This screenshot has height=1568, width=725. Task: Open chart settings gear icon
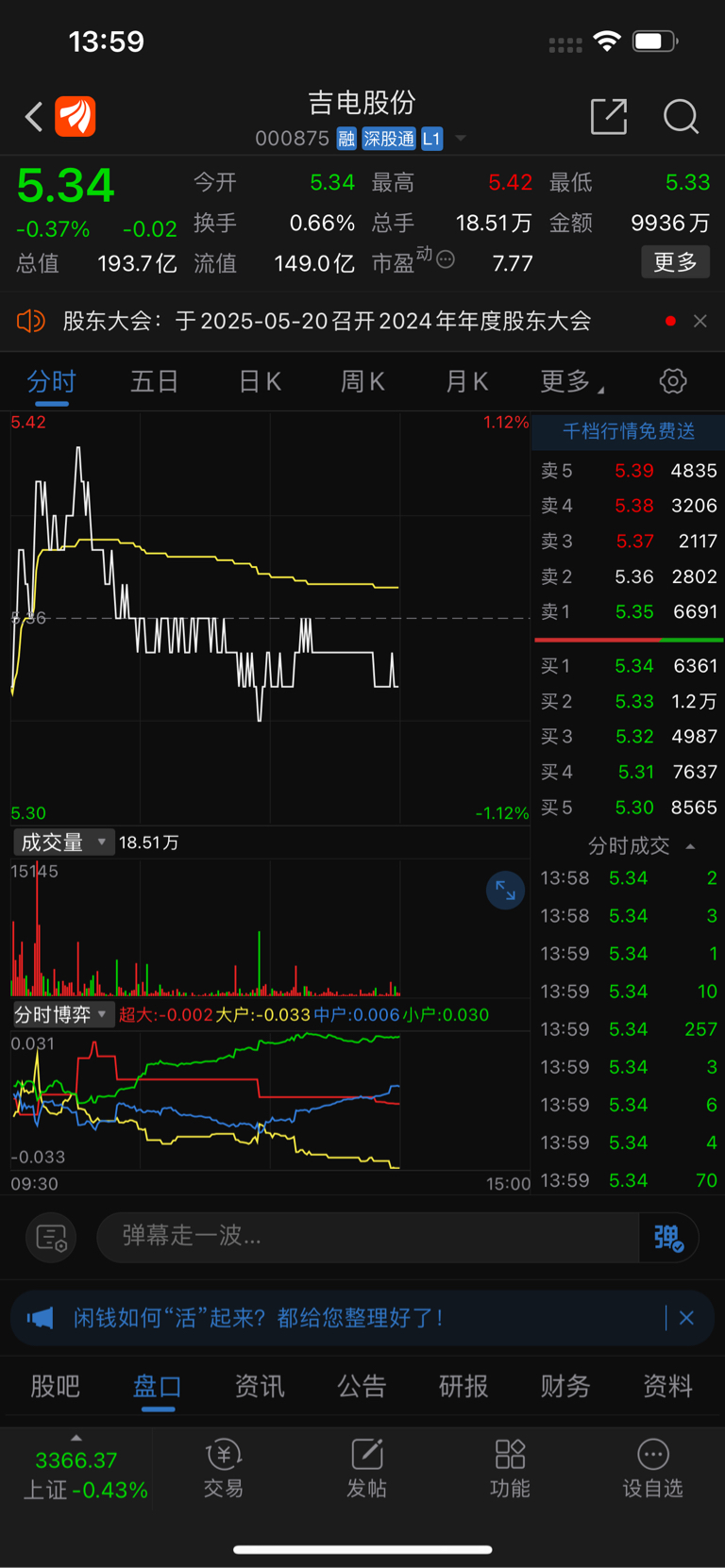pos(673,381)
